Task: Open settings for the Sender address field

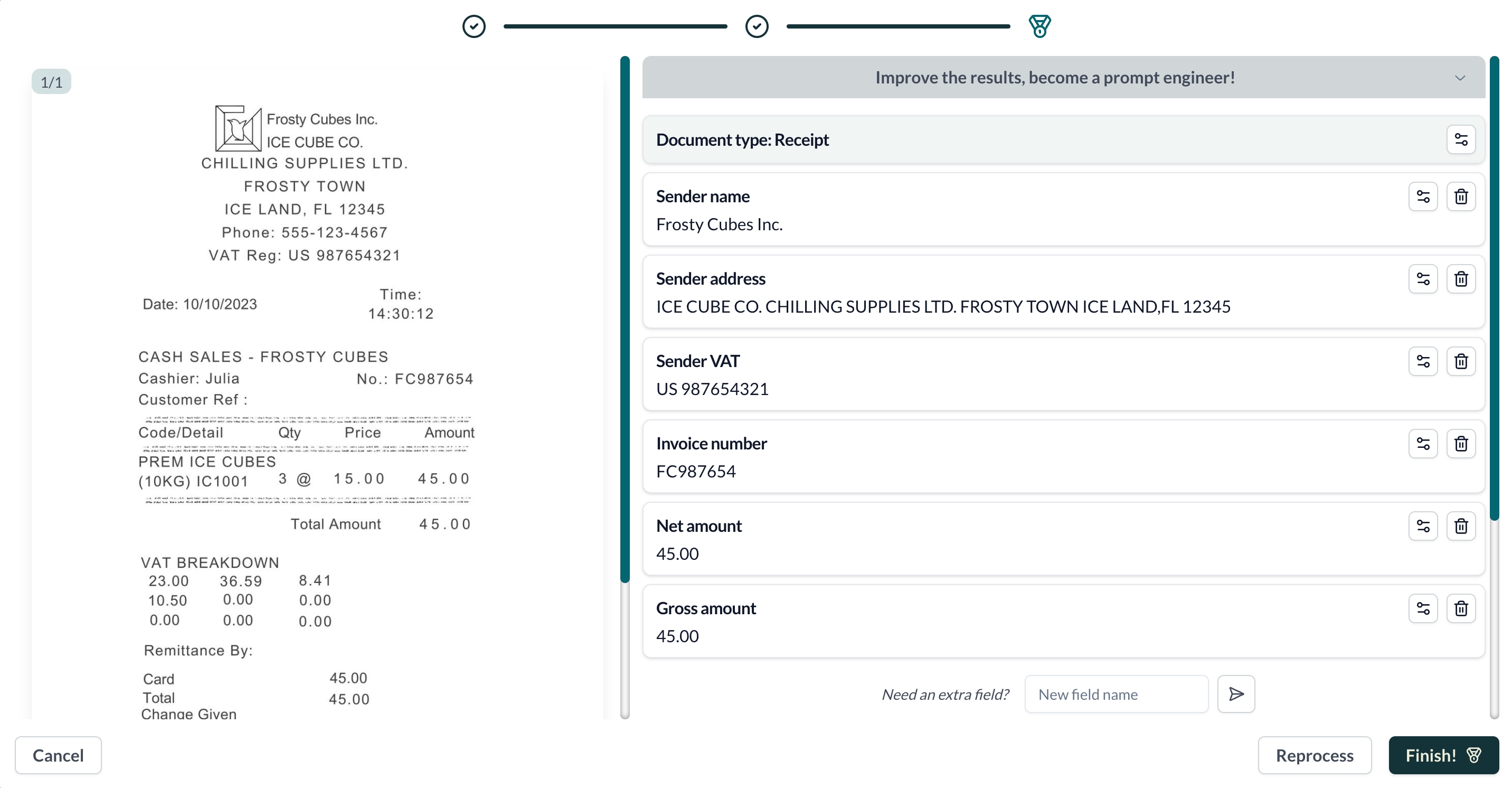Action: pos(1423,279)
